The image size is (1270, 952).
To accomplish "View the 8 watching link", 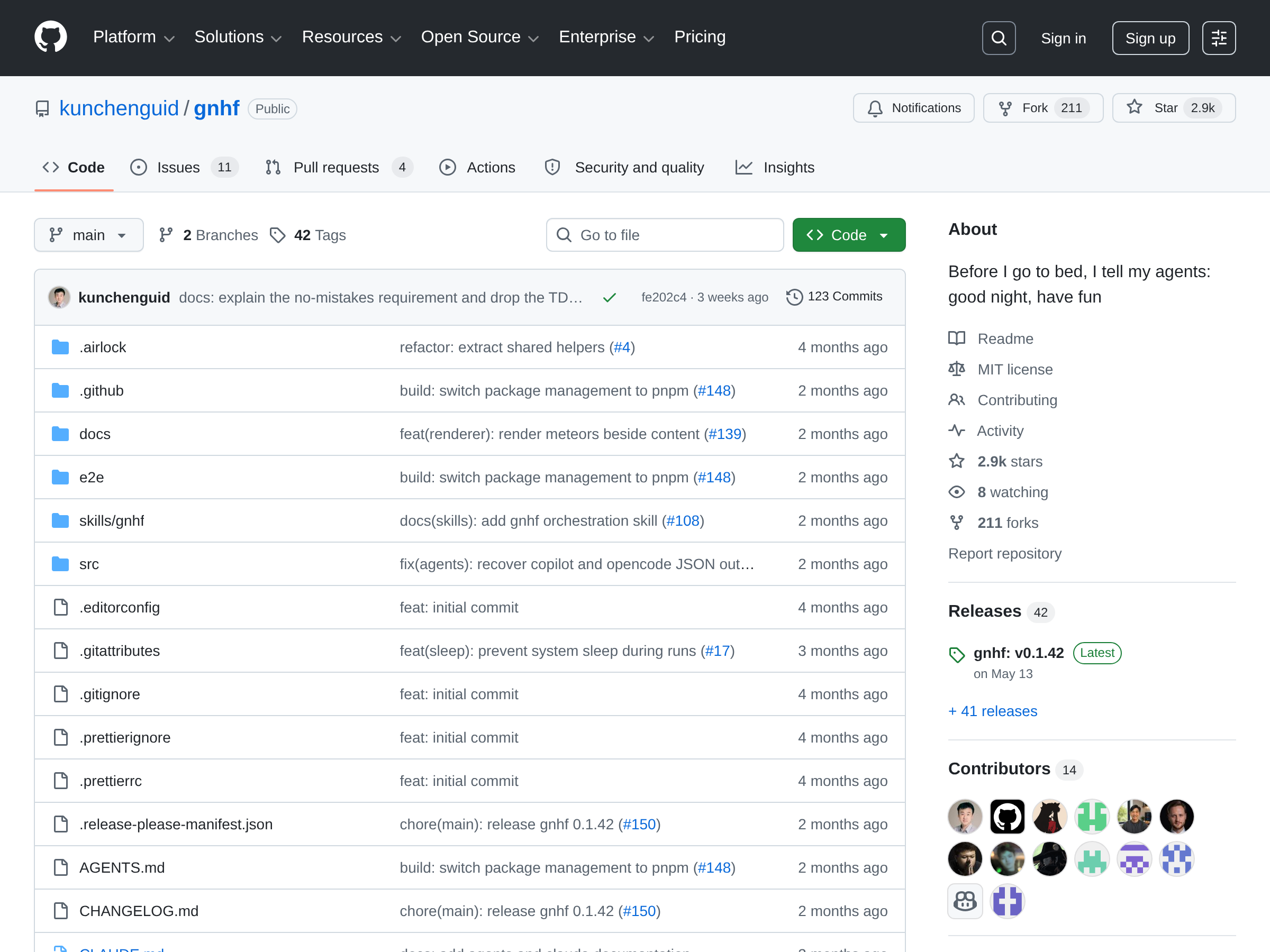I will (x=999, y=492).
